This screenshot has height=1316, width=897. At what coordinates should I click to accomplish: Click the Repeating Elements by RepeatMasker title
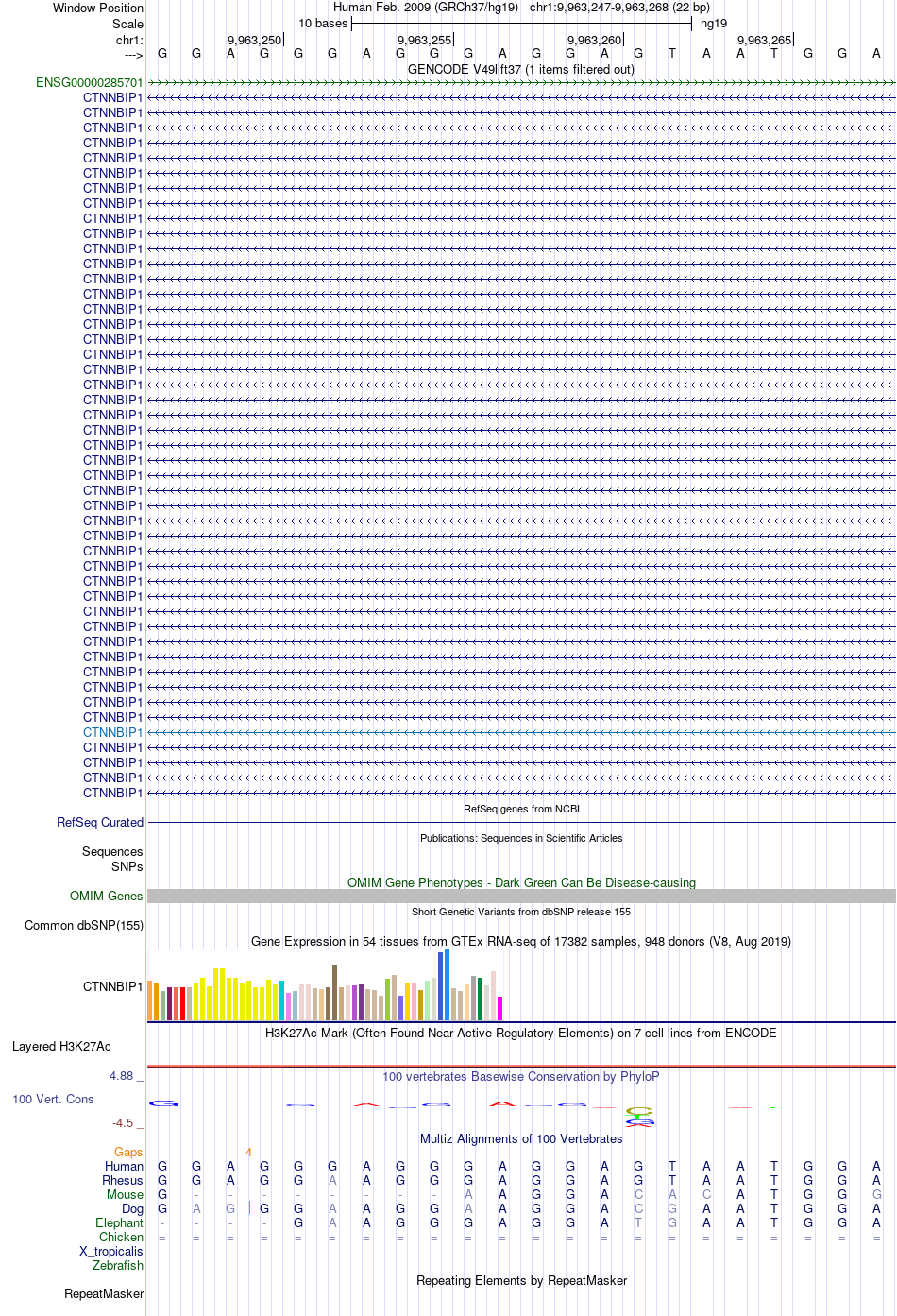521,1281
